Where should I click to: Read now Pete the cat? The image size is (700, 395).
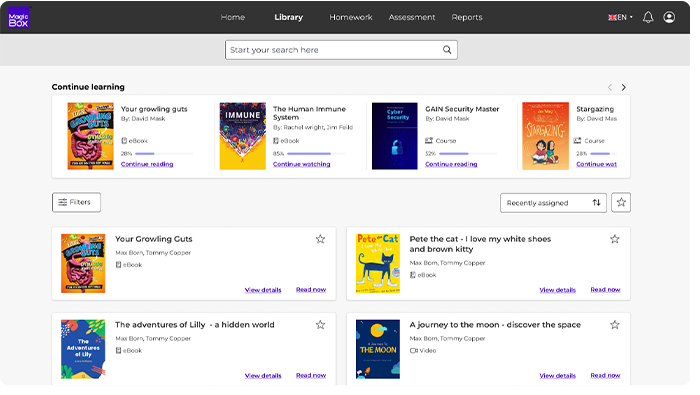(x=605, y=290)
